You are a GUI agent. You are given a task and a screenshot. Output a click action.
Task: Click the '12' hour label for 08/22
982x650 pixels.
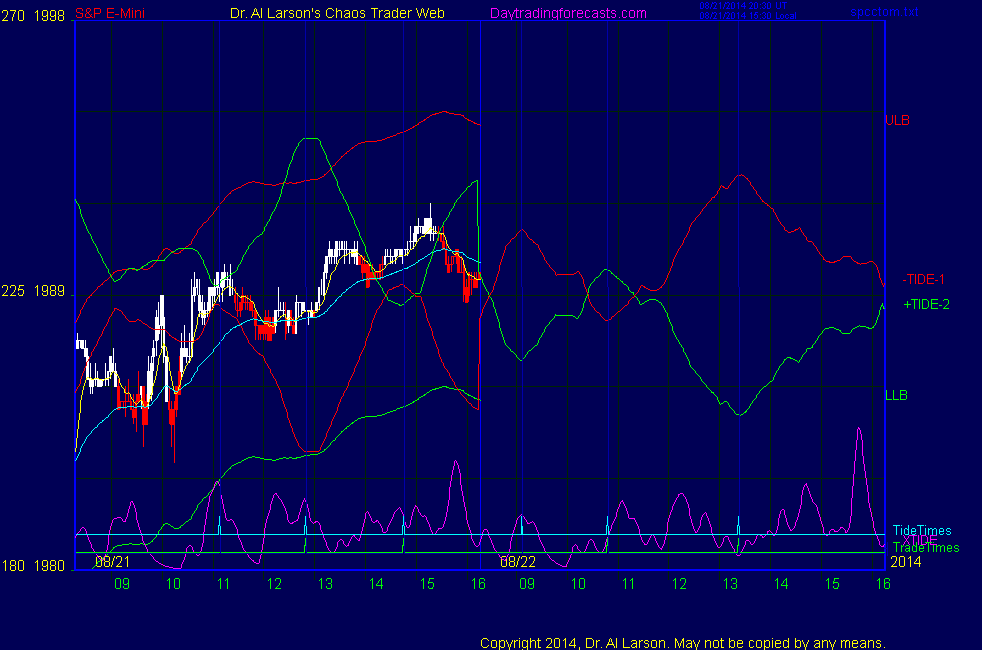coord(680,584)
